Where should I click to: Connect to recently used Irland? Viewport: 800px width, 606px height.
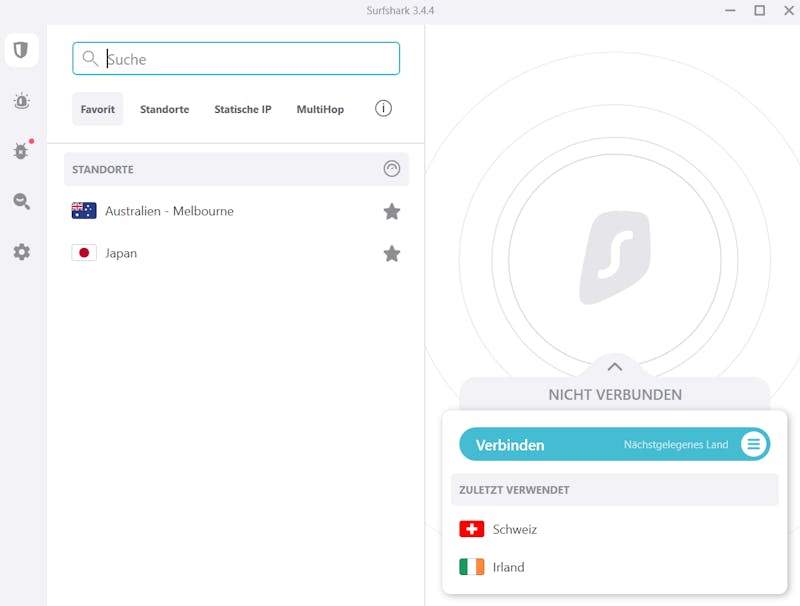615,567
